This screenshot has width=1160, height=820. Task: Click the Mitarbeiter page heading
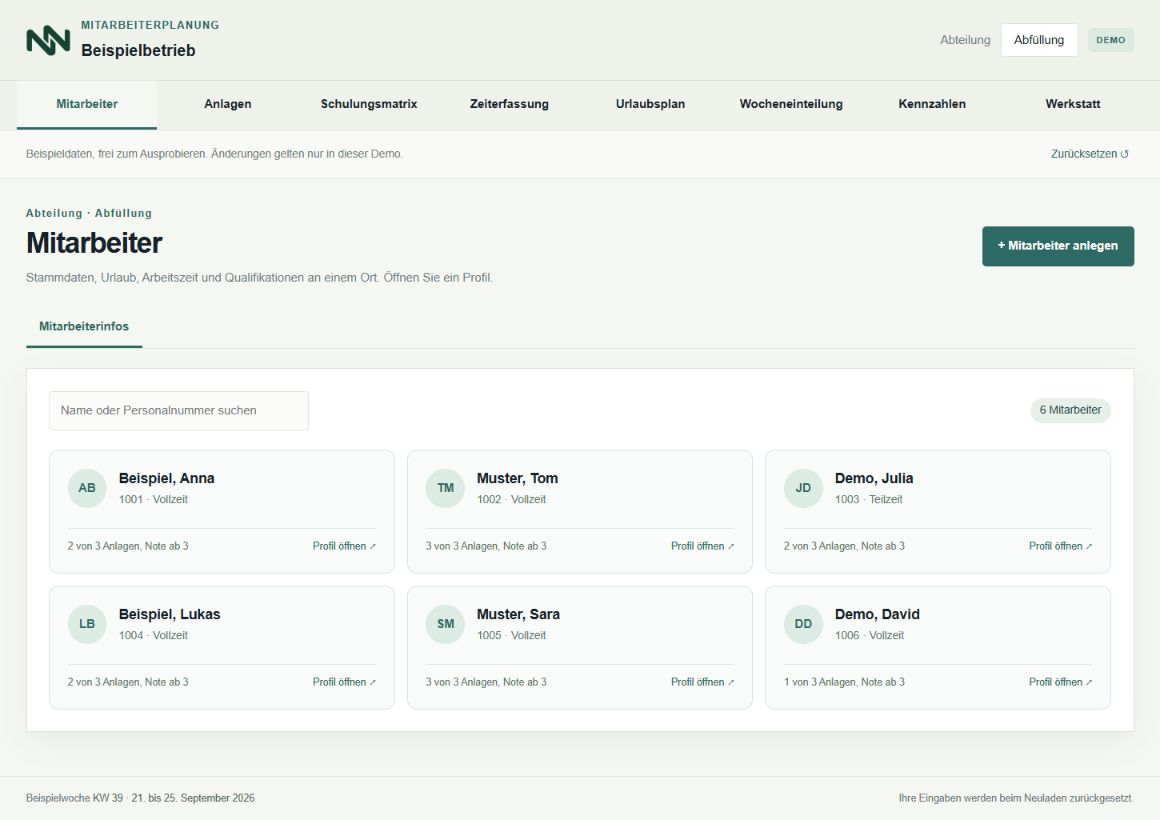pyautogui.click(x=94, y=243)
